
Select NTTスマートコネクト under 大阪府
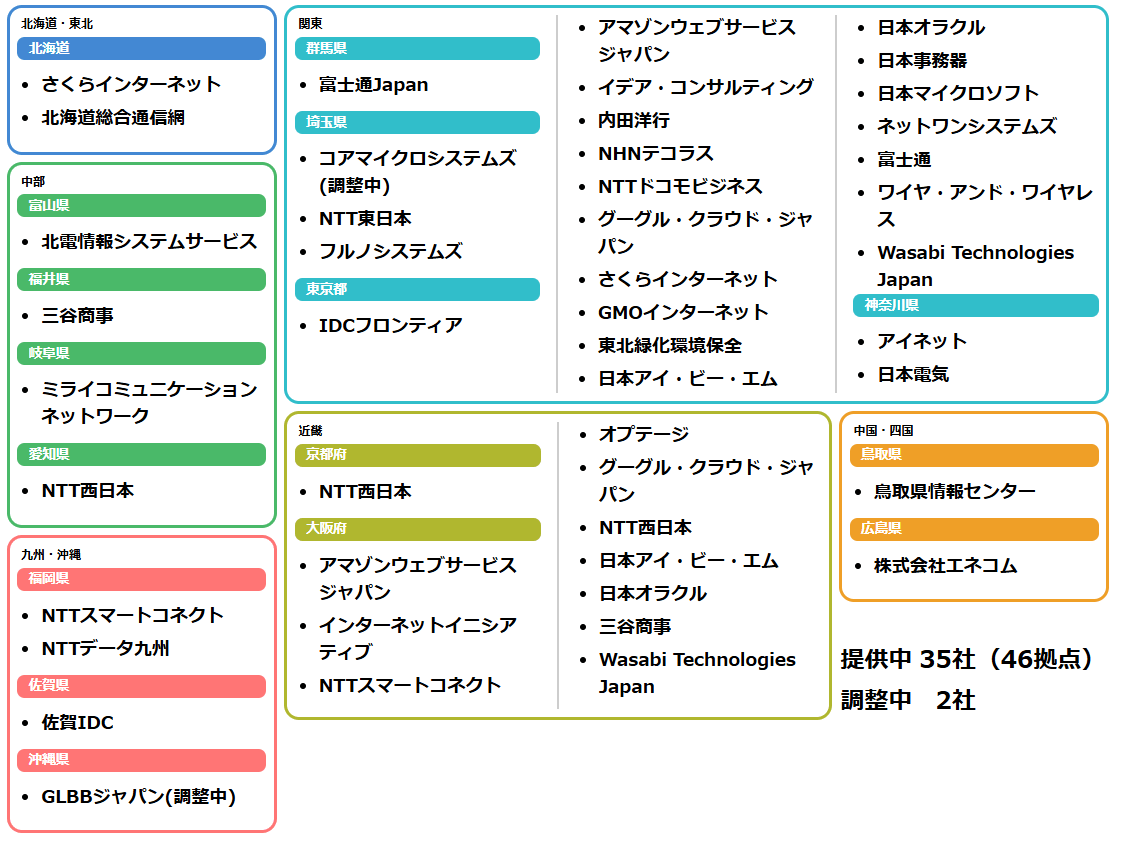click(410, 686)
